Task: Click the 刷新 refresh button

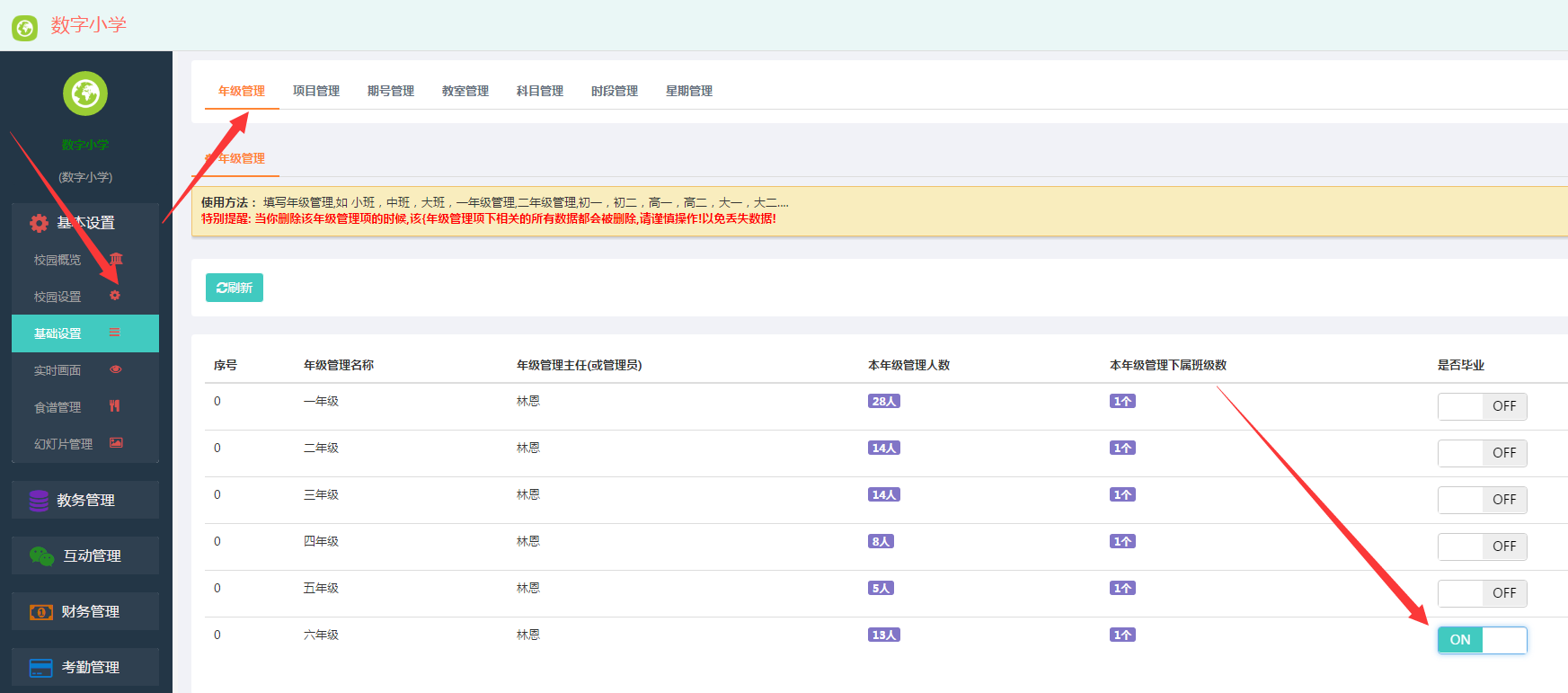Action: point(235,288)
